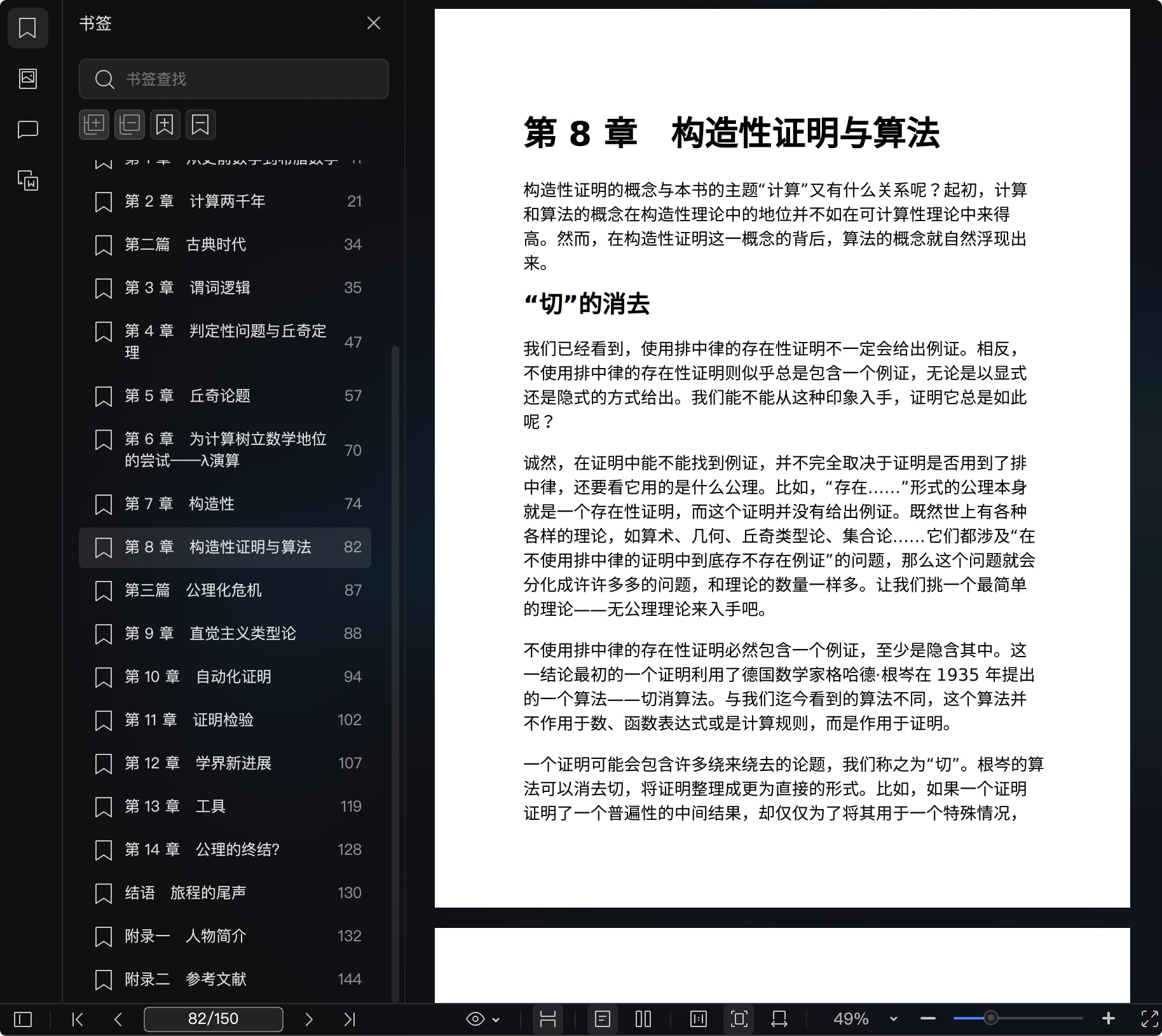Click the 书签查找 search field
Screen dimensions: 1162x1036
tap(233, 79)
